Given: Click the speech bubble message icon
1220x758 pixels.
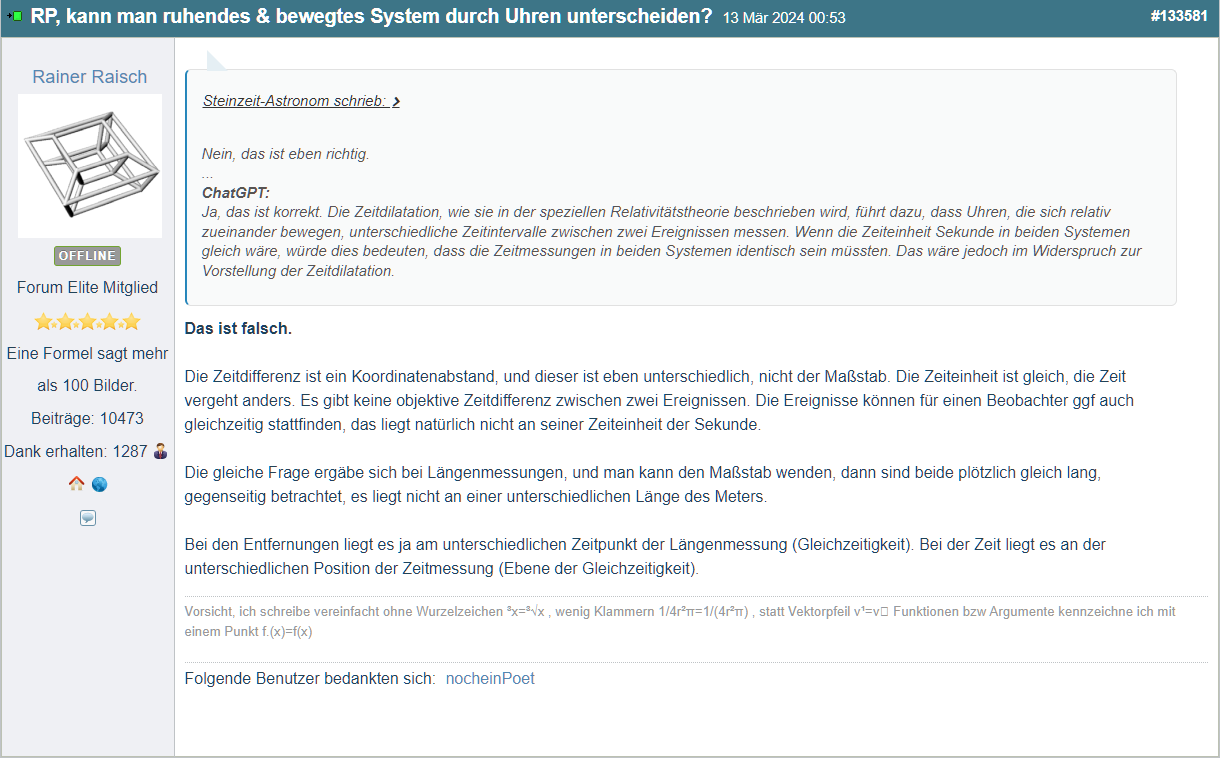Looking at the screenshot, I should [x=88, y=518].
